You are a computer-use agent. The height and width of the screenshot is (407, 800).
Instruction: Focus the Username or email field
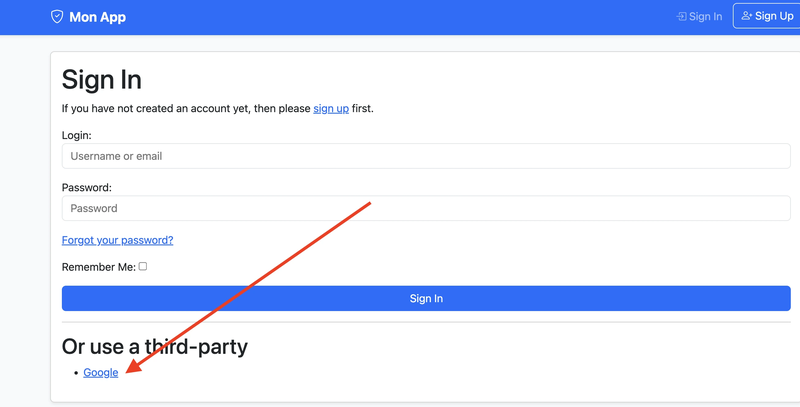426,156
